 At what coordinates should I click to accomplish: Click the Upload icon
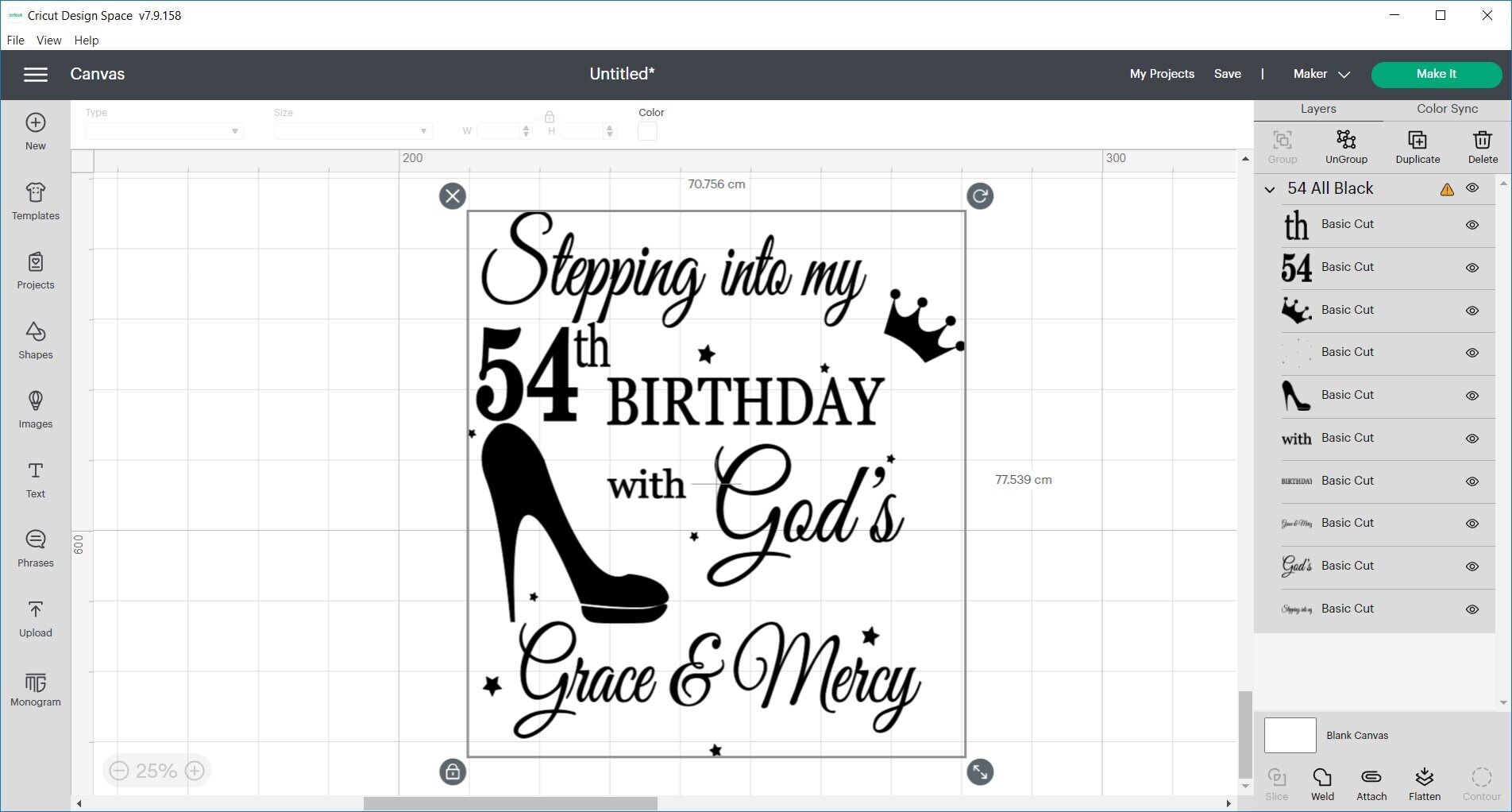[35, 617]
